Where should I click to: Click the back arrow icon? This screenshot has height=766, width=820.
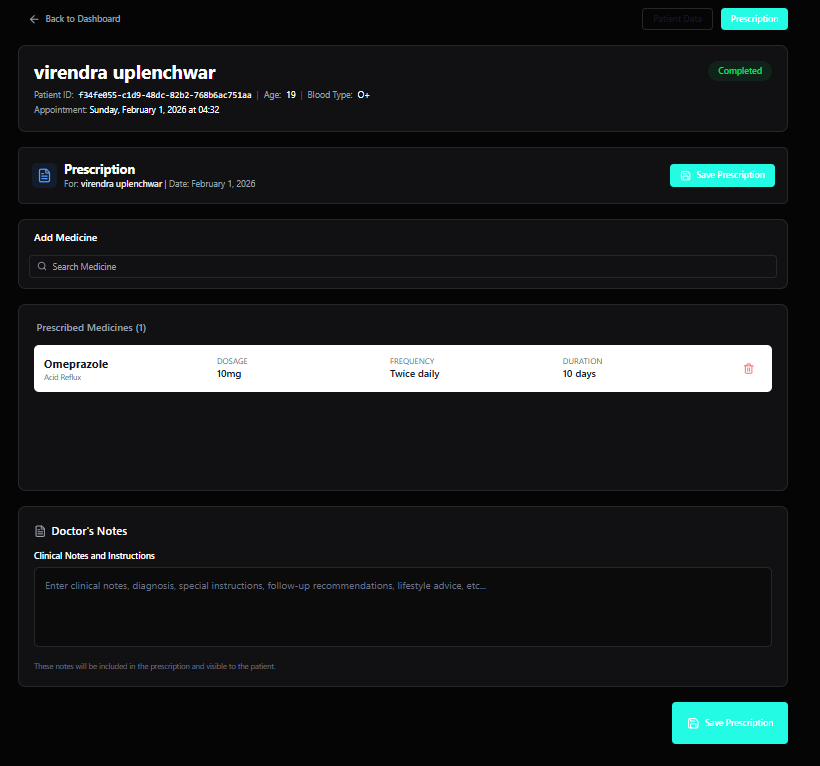click(34, 19)
